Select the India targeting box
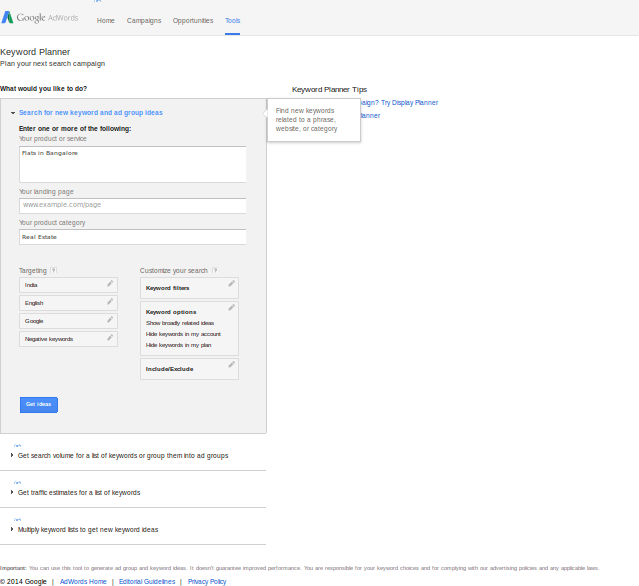The height and width of the screenshot is (586, 639). tap(68, 285)
